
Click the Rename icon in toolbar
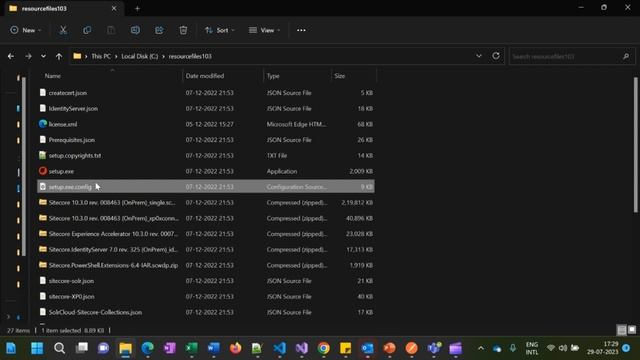click(135, 30)
